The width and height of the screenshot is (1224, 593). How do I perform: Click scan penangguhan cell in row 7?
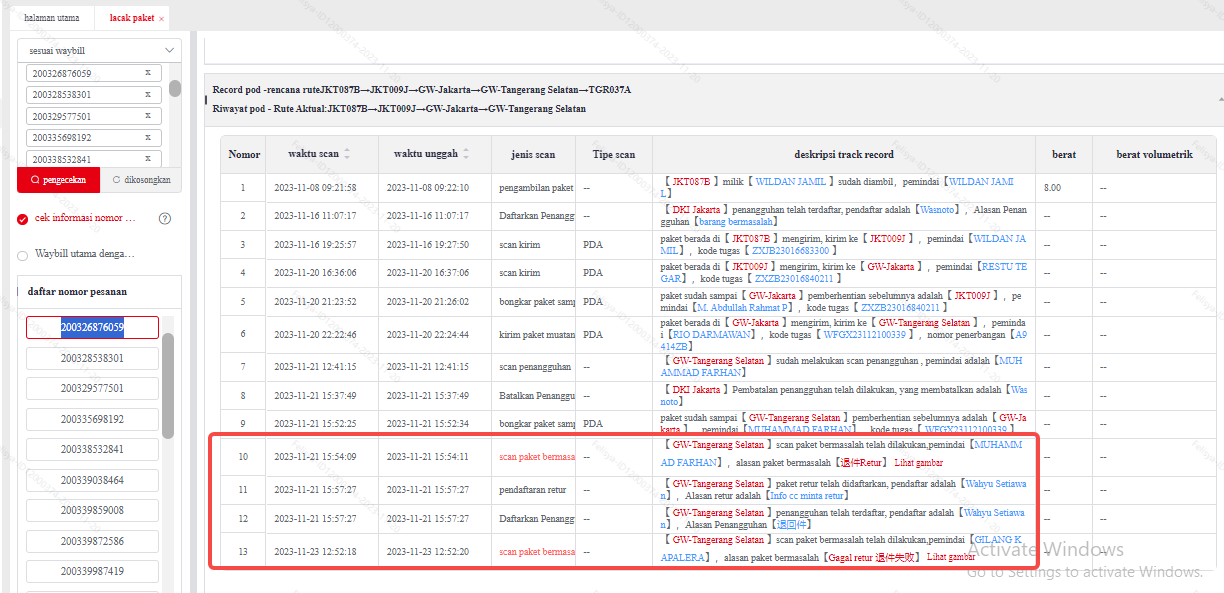tap(533, 367)
